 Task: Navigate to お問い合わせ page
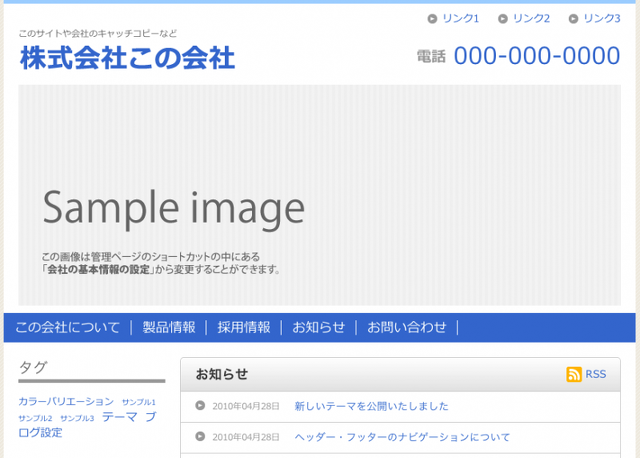tap(407, 327)
